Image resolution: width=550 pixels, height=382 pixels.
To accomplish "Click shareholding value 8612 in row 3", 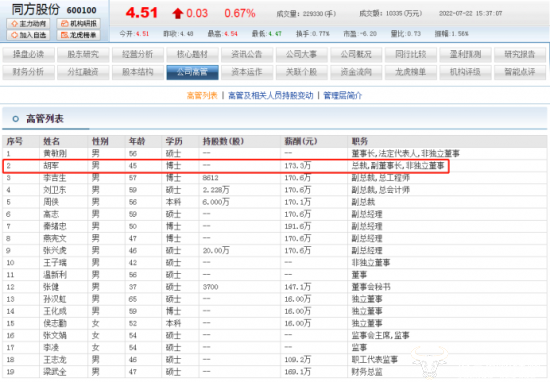I will tap(210, 178).
